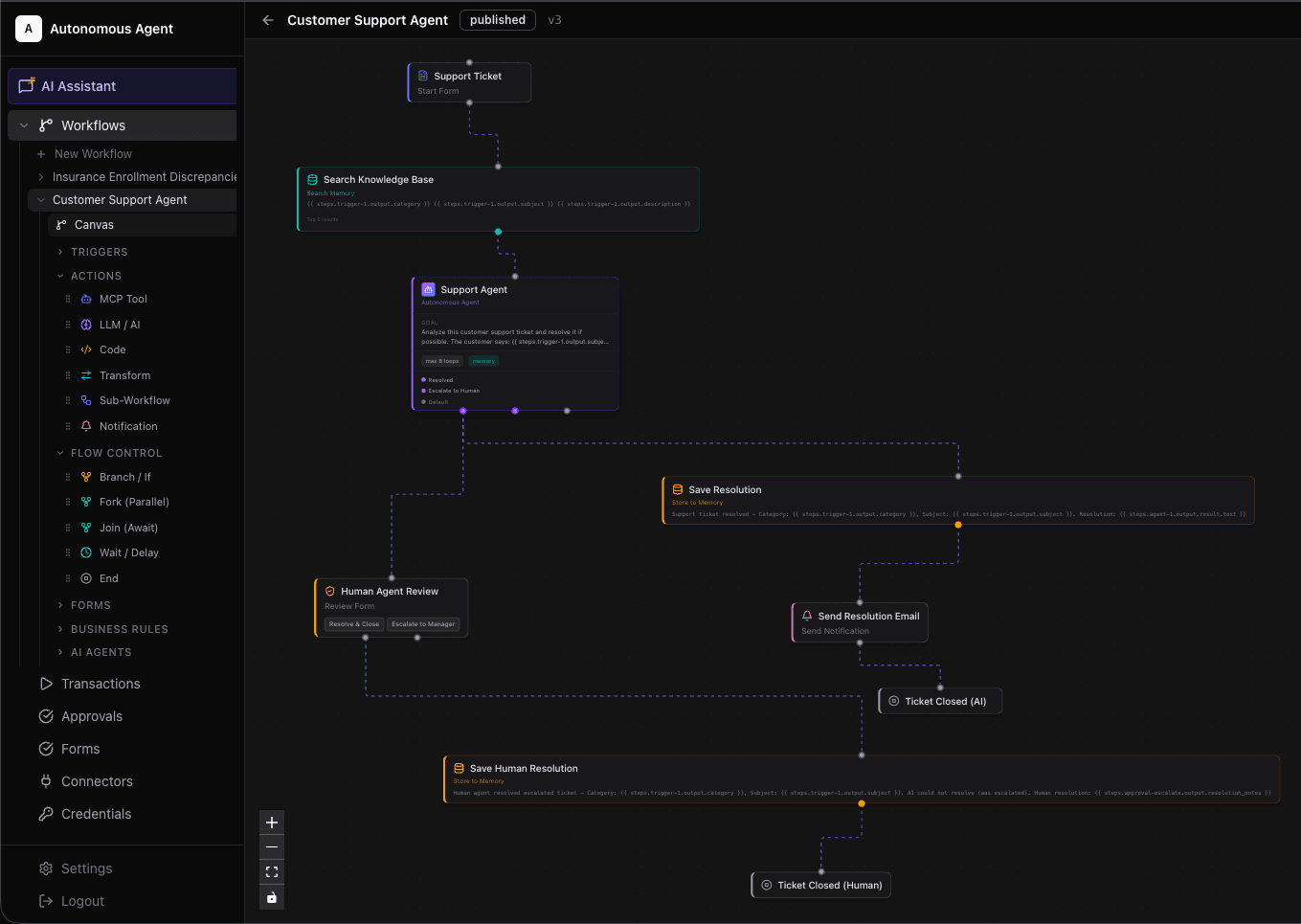Click the MCP Tool icon
Image resolution: width=1301 pixels, height=924 pixels.
click(86, 299)
